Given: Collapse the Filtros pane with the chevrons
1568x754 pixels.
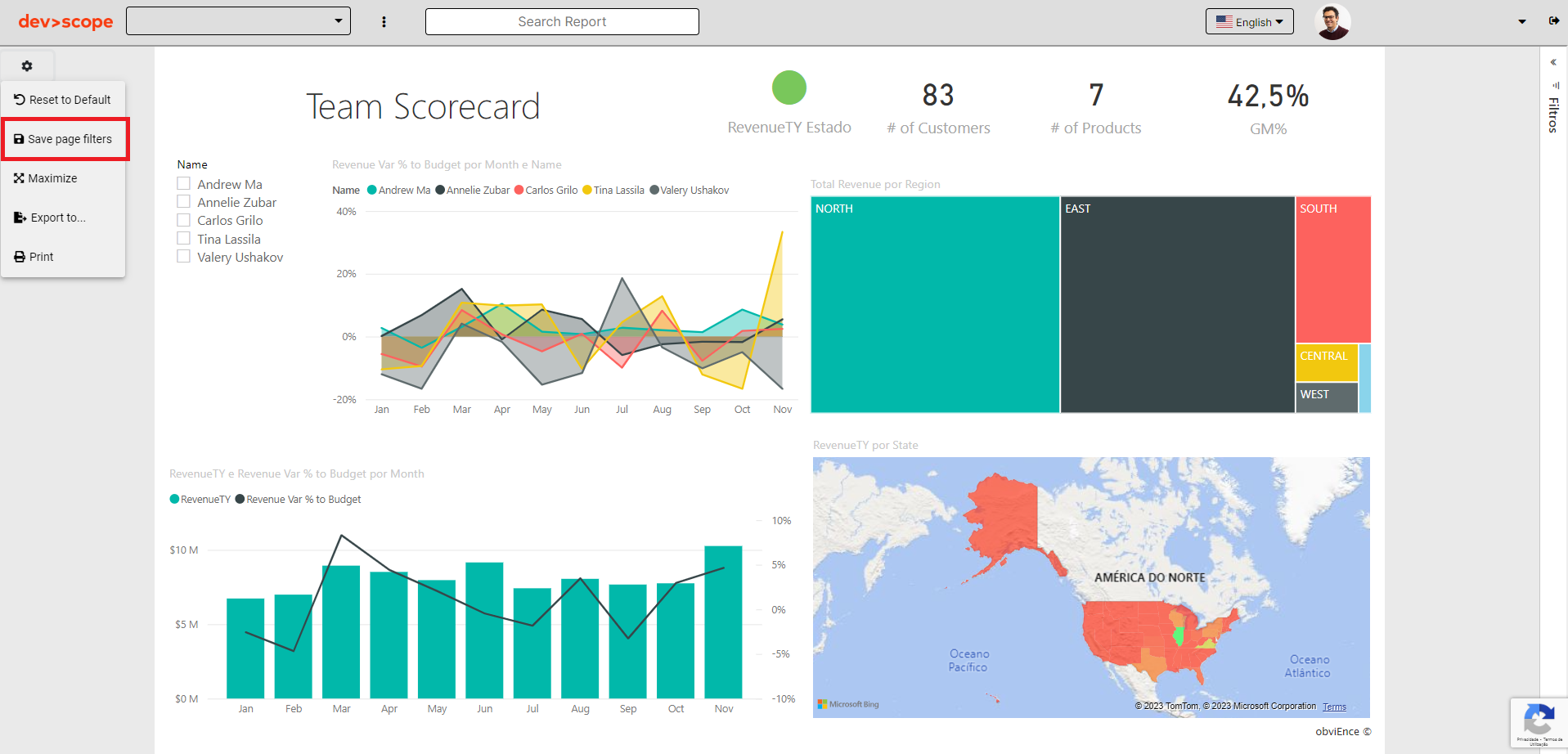Looking at the screenshot, I should point(1552,61).
